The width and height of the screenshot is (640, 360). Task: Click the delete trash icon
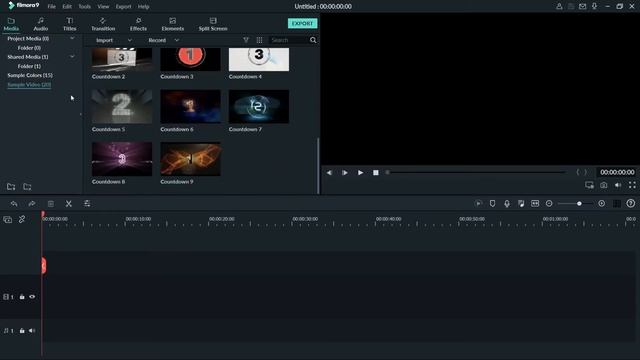[x=51, y=204]
